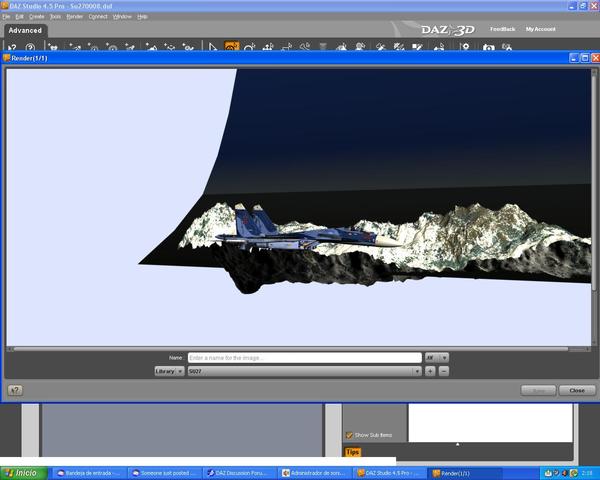Switch to DAZ Discussion Forum taskbar window
Image resolution: width=600 pixels, height=480 pixels.
[240, 473]
